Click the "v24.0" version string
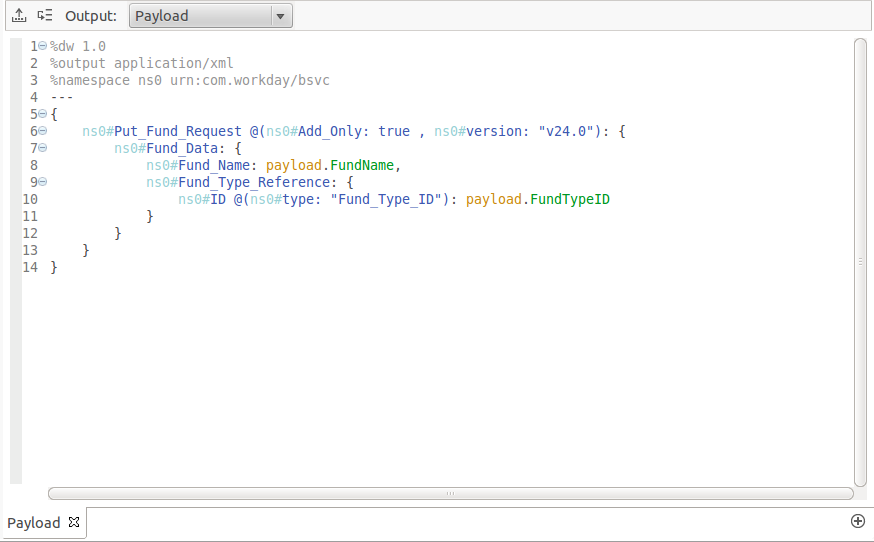Screen dimensions: 874x542 pos(567,131)
